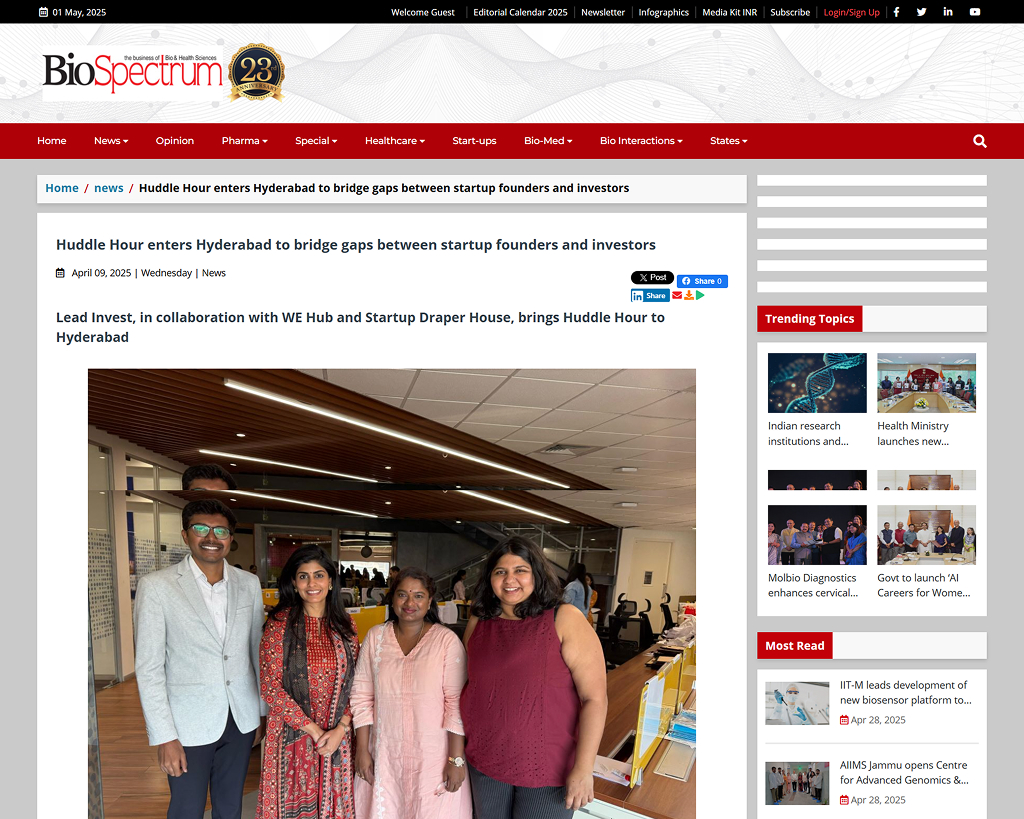Open the Newsletter link
This screenshot has width=1024, height=819.
[603, 12]
